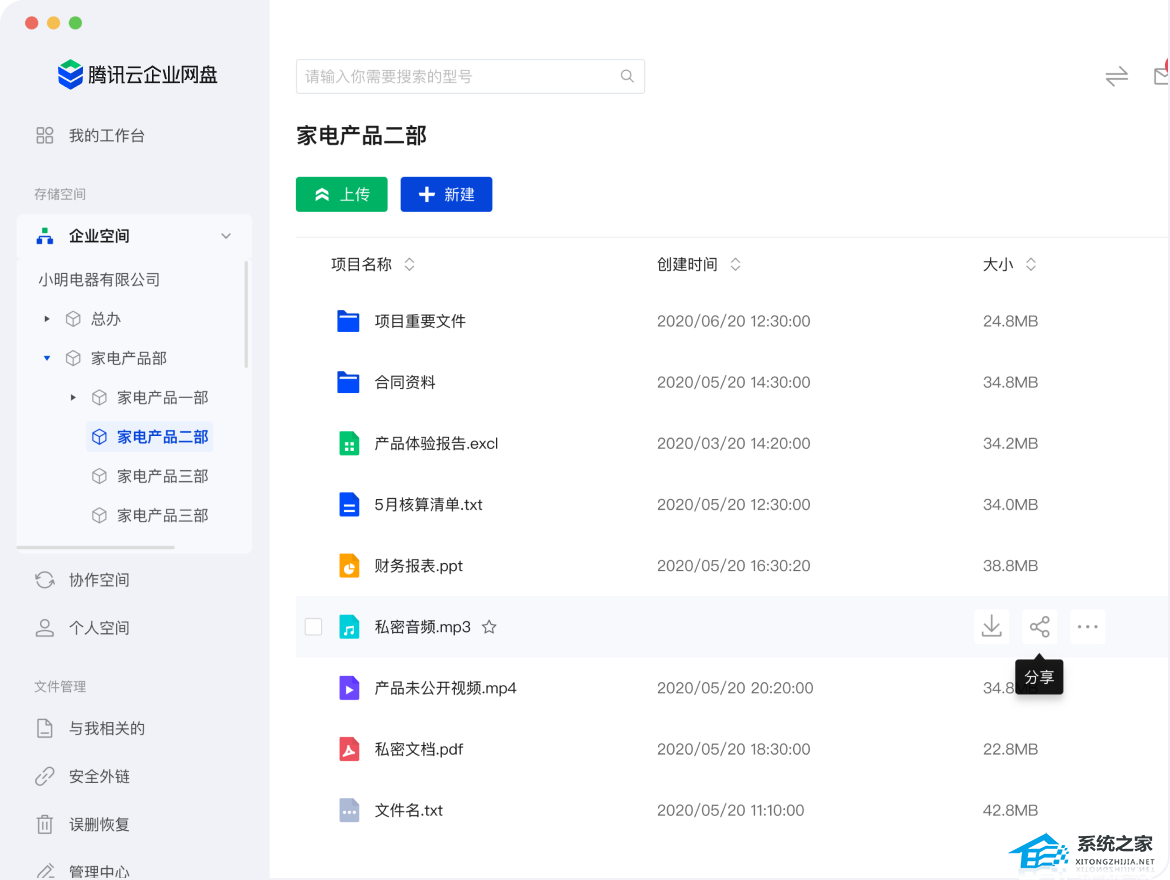The height and width of the screenshot is (880, 1170).
Task: Collapse the 企业空间 chevron
Action: [226, 236]
